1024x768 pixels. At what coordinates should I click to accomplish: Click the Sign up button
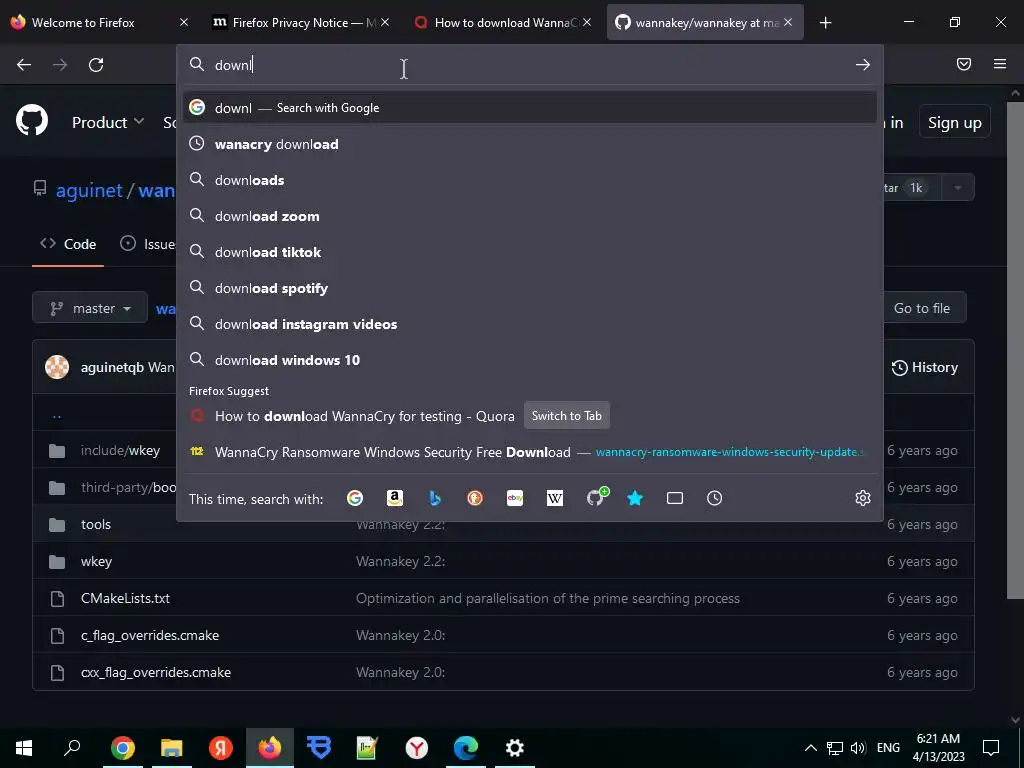click(x=954, y=122)
